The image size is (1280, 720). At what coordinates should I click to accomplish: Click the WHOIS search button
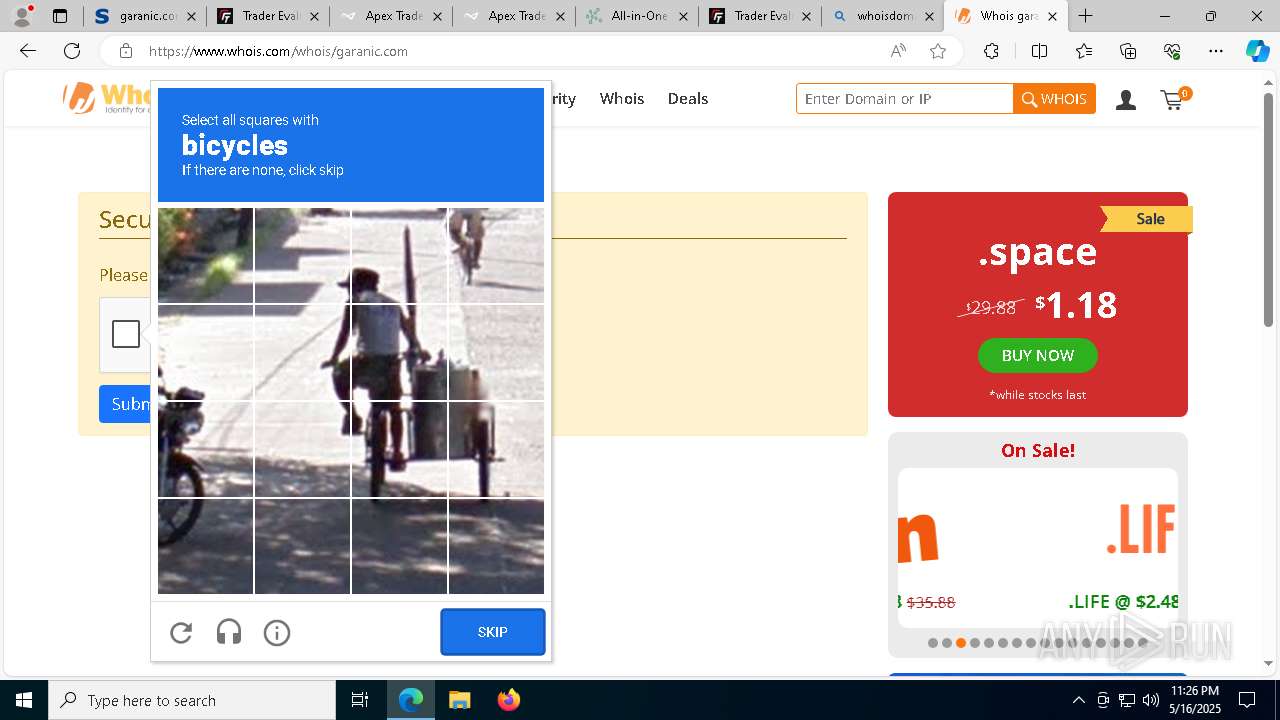1054,98
